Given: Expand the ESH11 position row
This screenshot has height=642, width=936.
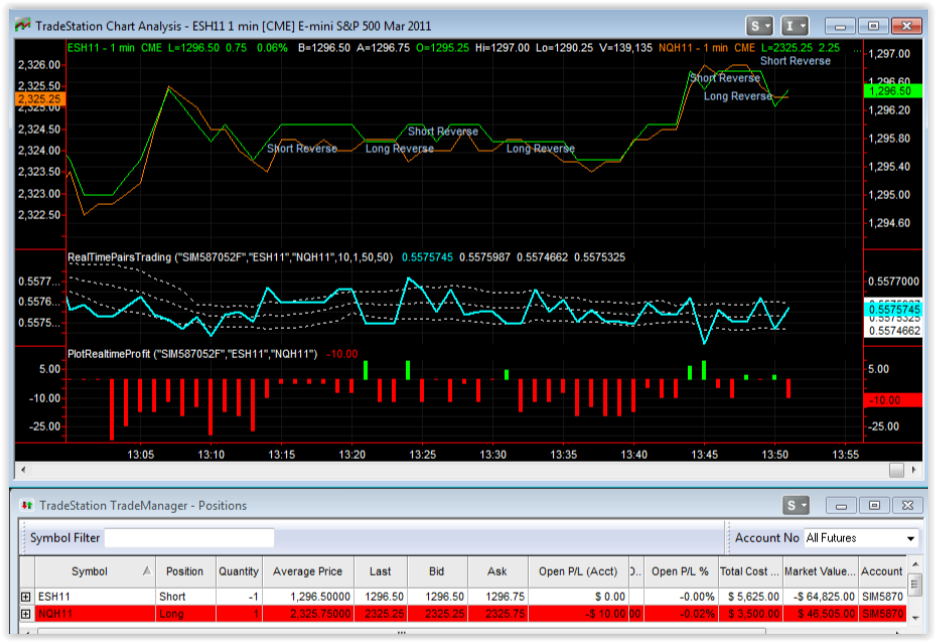Looking at the screenshot, I should pyautogui.click(x=26, y=597).
